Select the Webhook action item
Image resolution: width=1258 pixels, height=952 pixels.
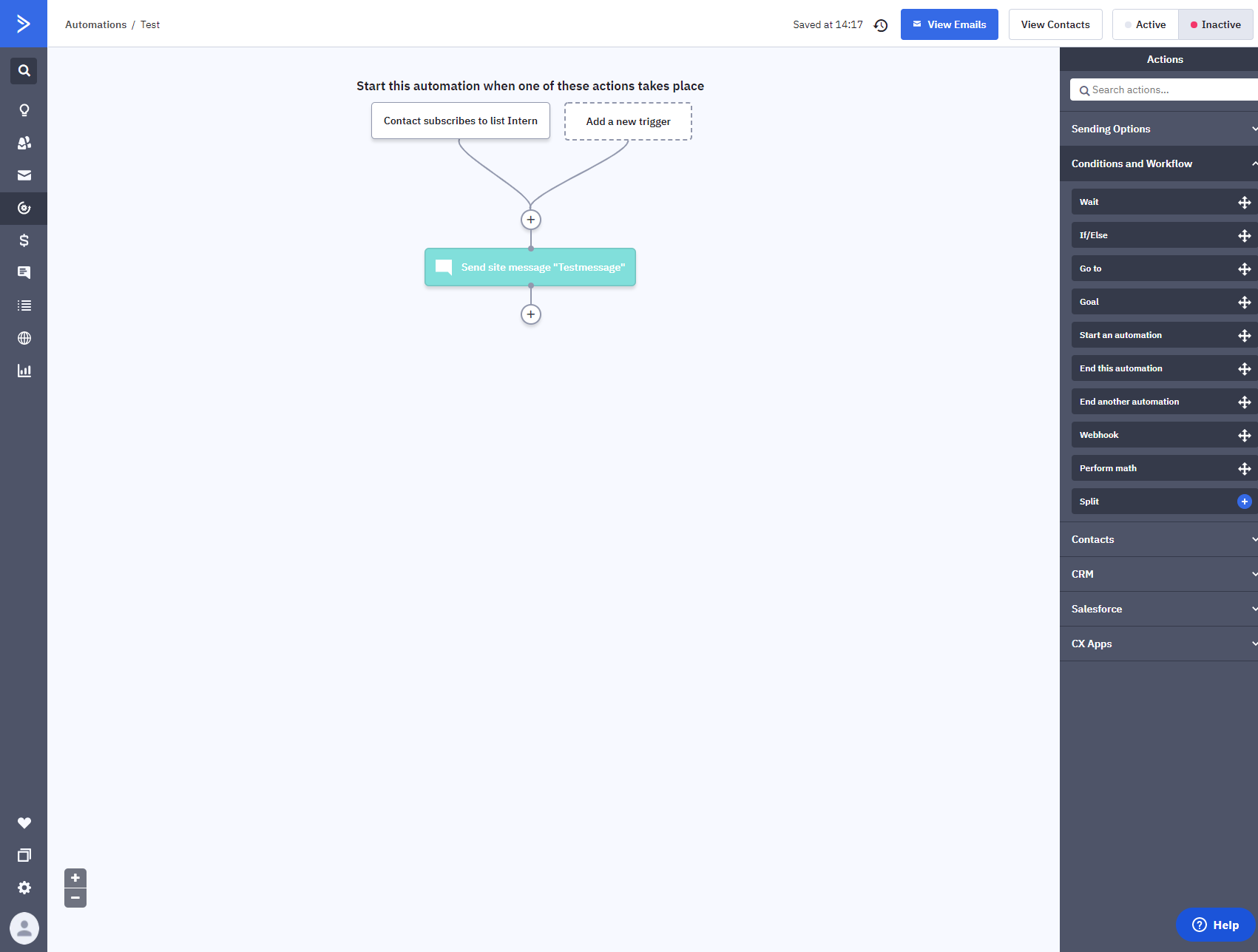pos(1164,435)
